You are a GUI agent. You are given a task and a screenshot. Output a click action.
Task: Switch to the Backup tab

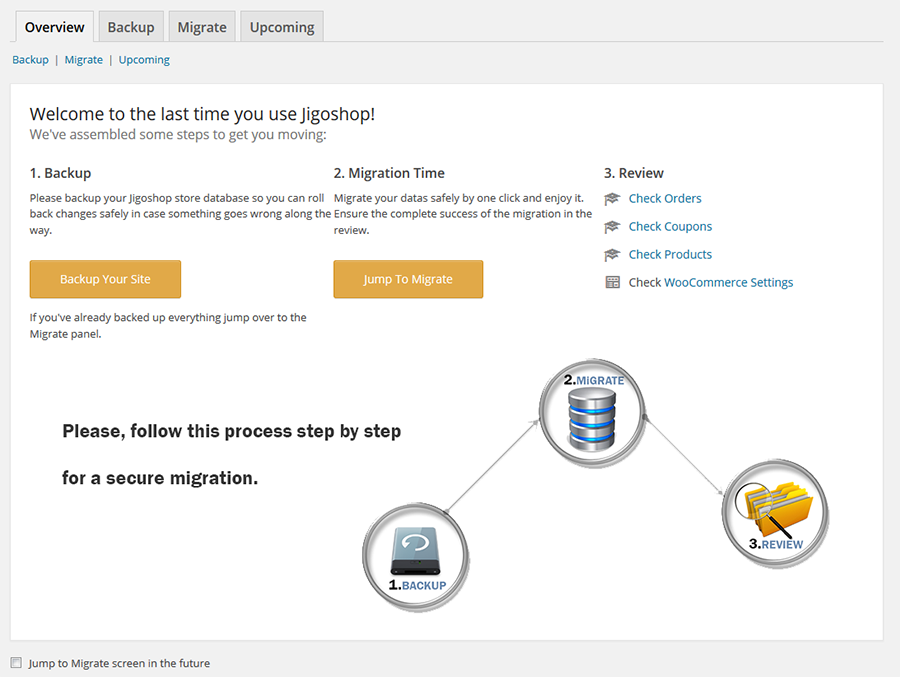coord(131,27)
